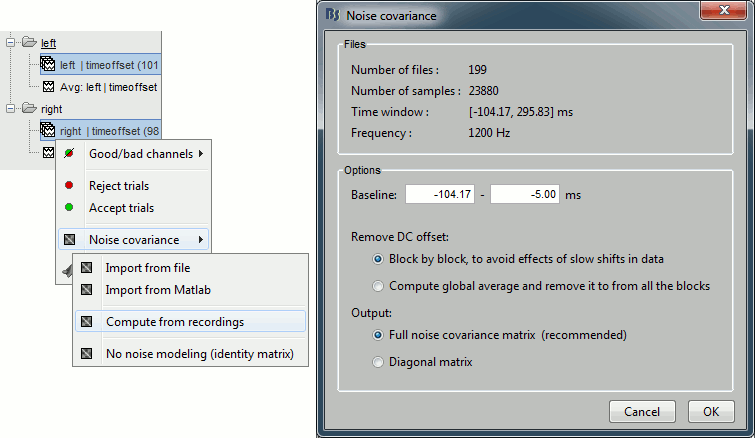Click the green Accept trials dot icon
755x438 pixels.
click(x=68, y=208)
